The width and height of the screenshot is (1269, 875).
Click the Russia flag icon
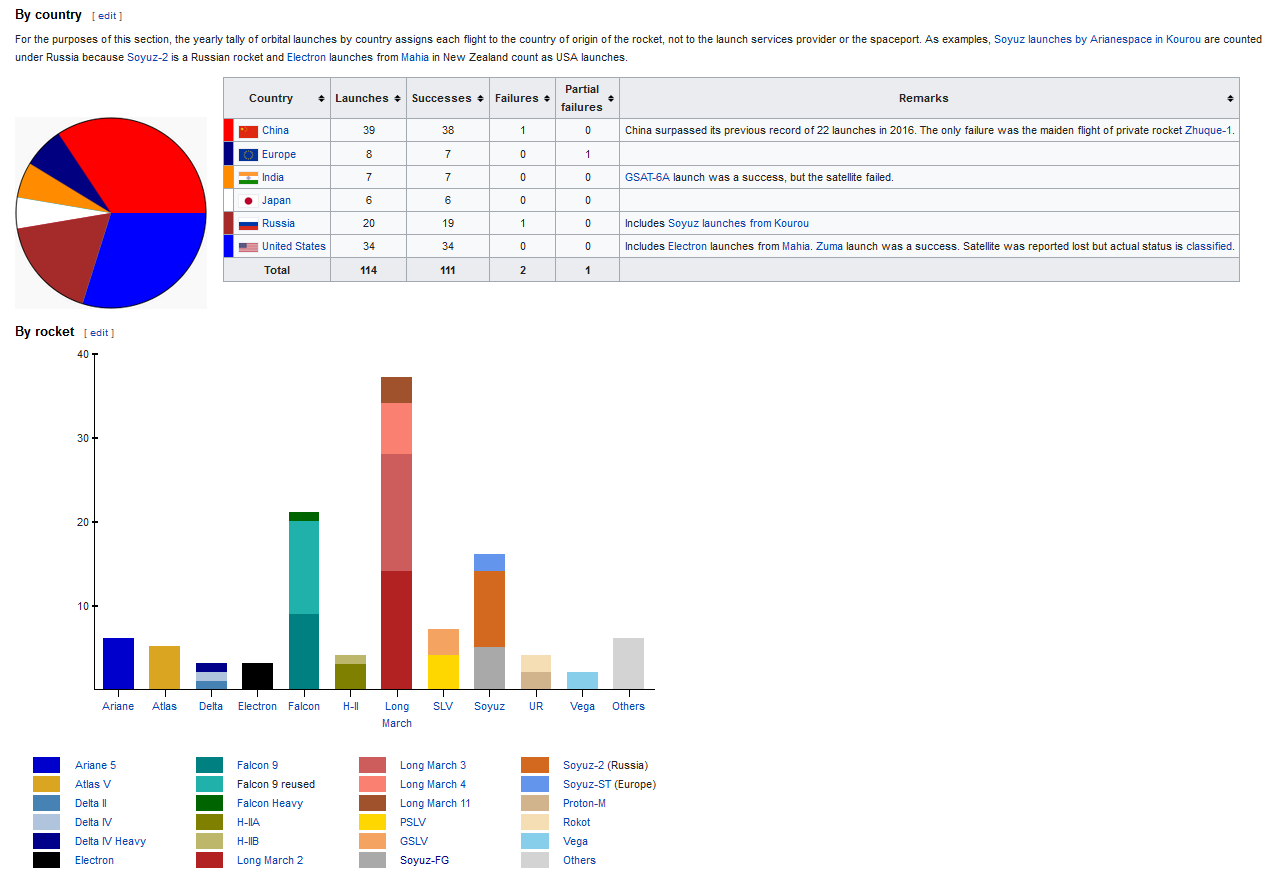click(248, 224)
